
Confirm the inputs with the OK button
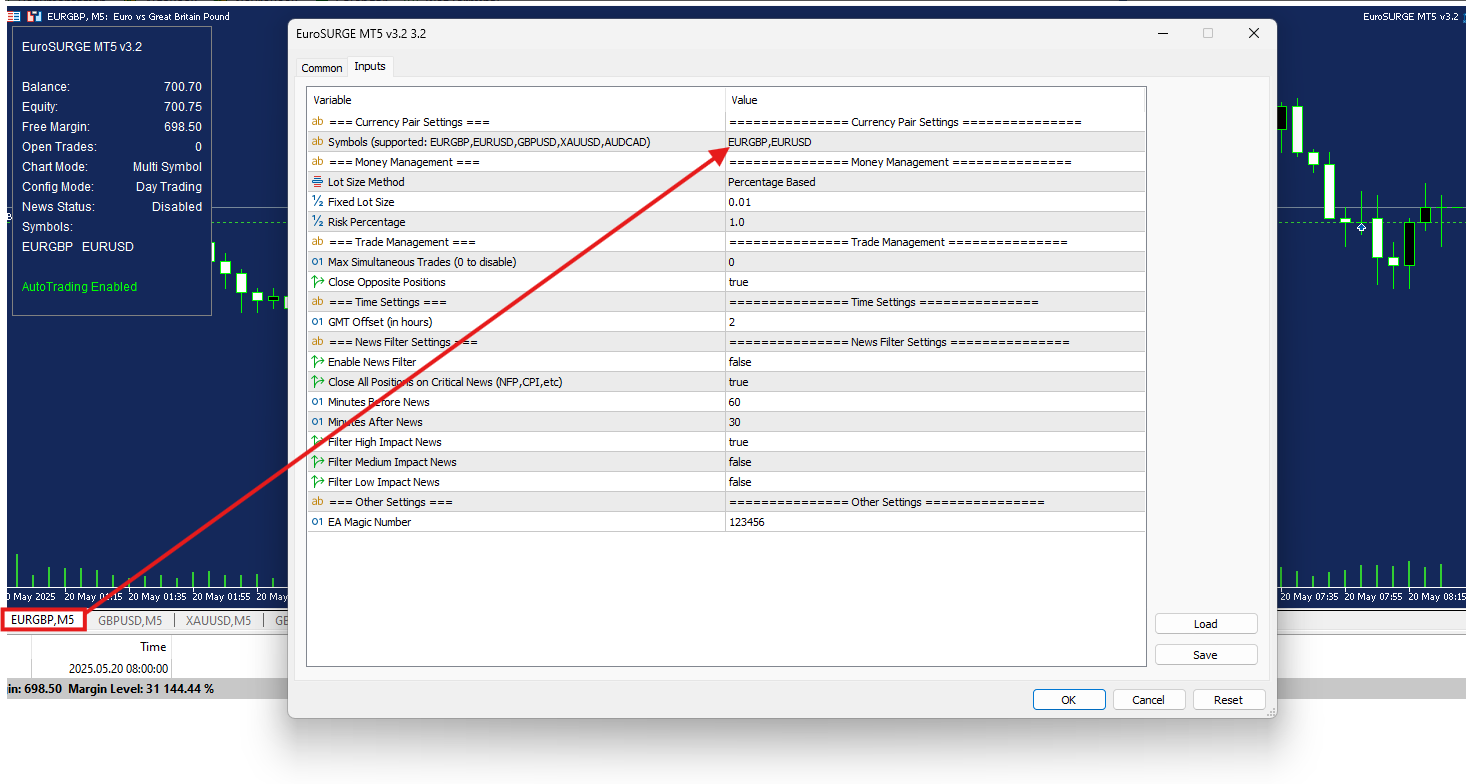pos(1069,700)
